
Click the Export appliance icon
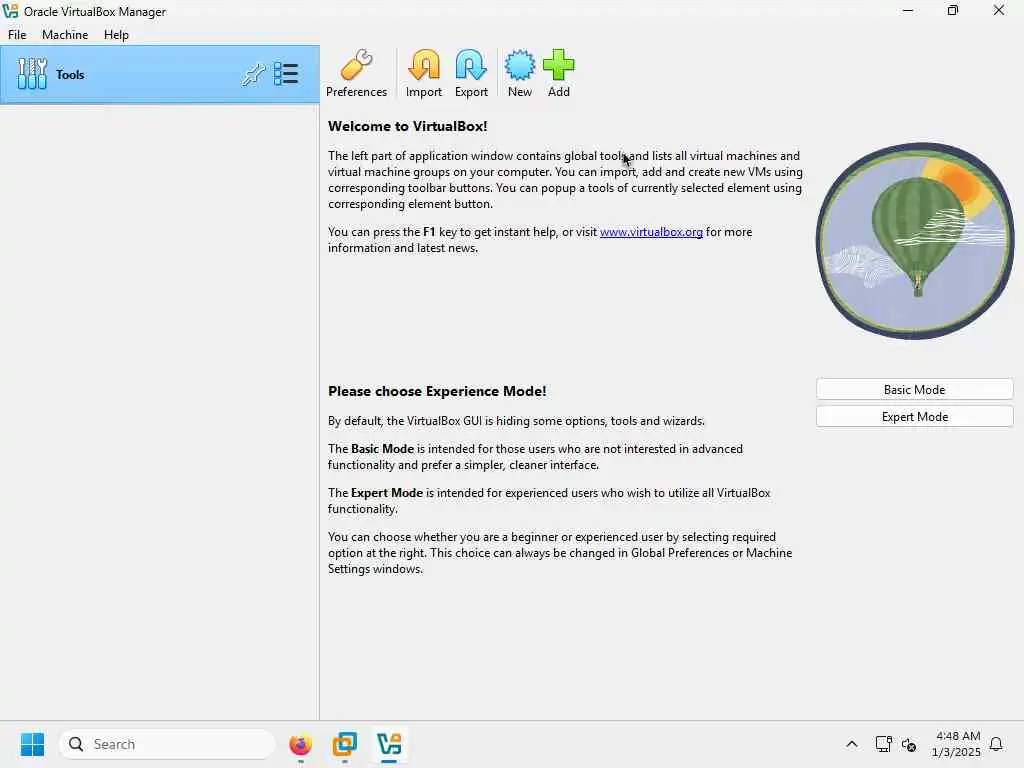pos(471,73)
